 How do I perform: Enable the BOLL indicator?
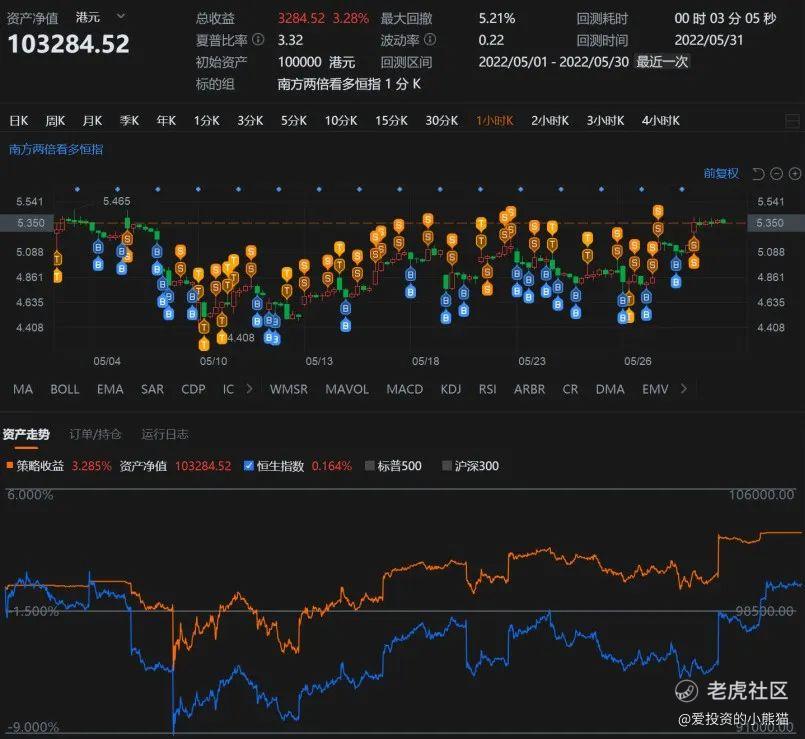(x=65, y=389)
